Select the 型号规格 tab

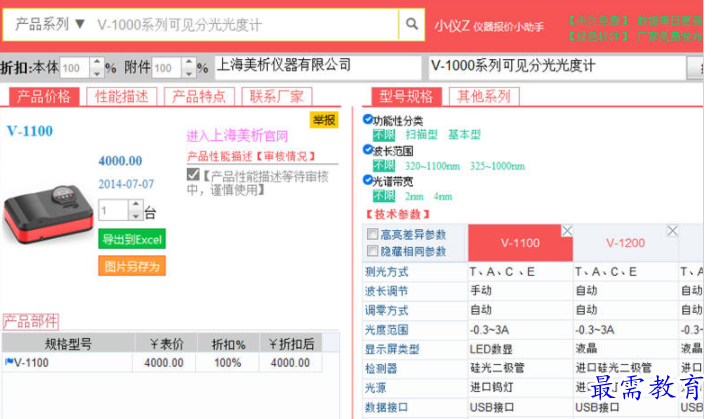coord(406,96)
